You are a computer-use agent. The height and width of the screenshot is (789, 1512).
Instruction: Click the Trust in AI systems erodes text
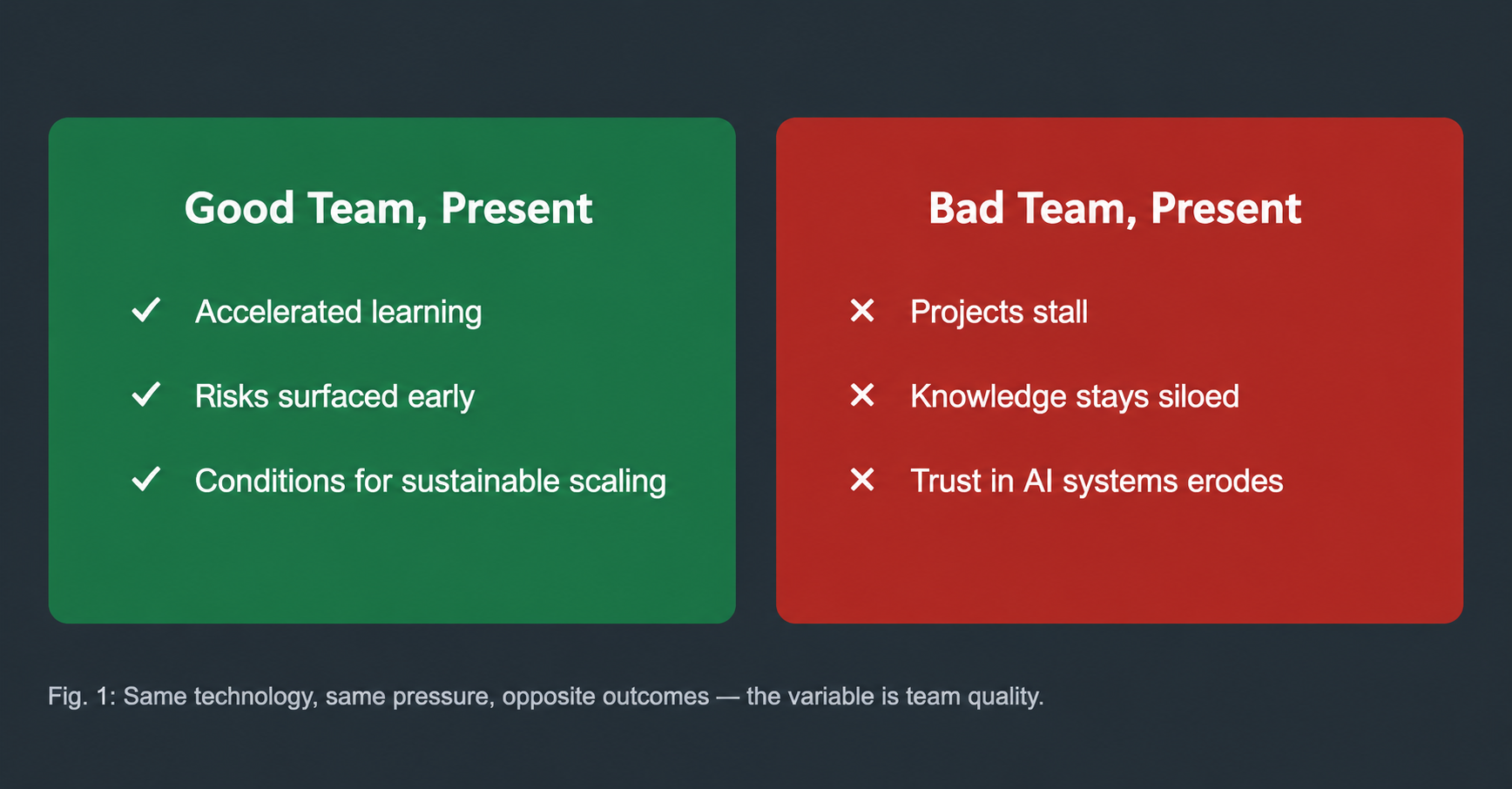pyautogui.click(x=1097, y=481)
